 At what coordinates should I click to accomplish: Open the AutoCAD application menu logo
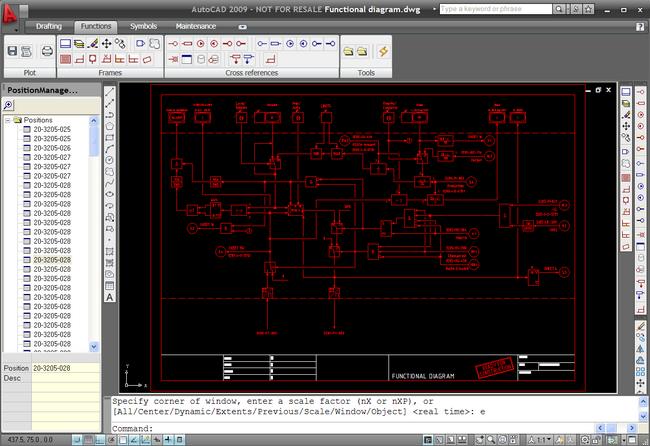9,13
